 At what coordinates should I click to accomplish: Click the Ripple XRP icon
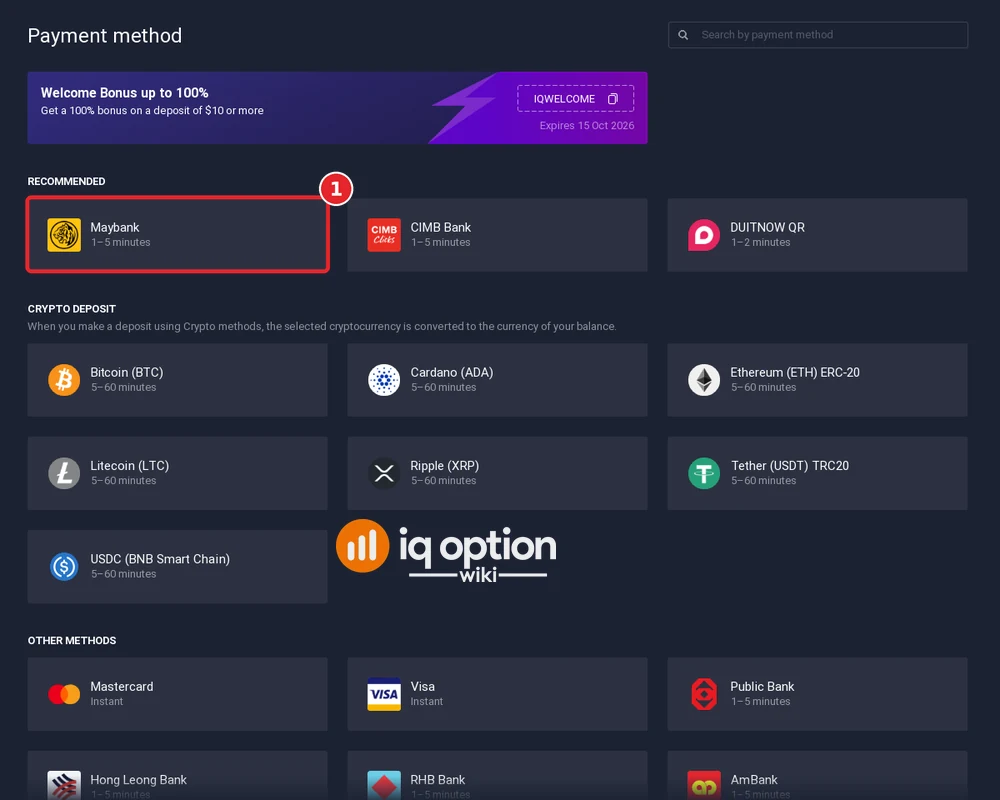coord(384,473)
